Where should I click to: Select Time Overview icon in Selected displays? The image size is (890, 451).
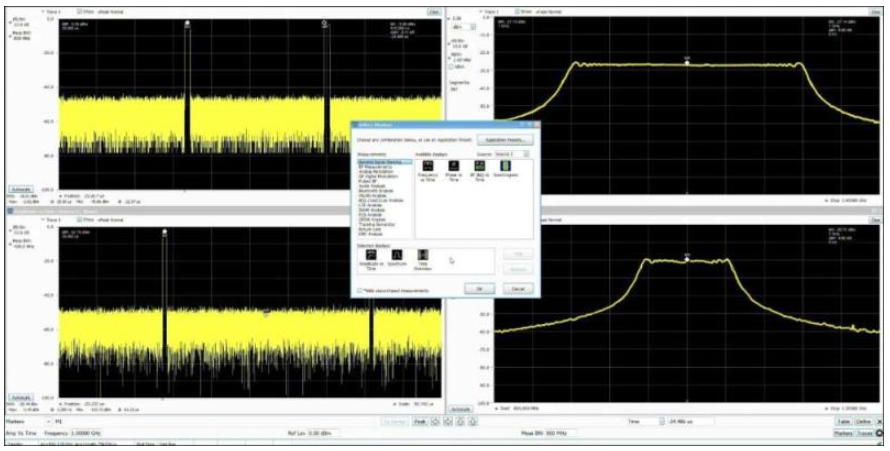[423, 255]
